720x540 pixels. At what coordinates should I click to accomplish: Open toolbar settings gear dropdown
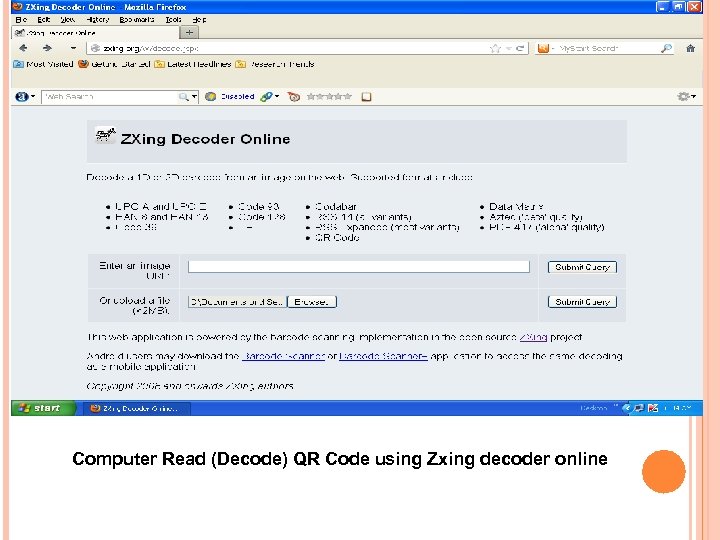(686, 96)
